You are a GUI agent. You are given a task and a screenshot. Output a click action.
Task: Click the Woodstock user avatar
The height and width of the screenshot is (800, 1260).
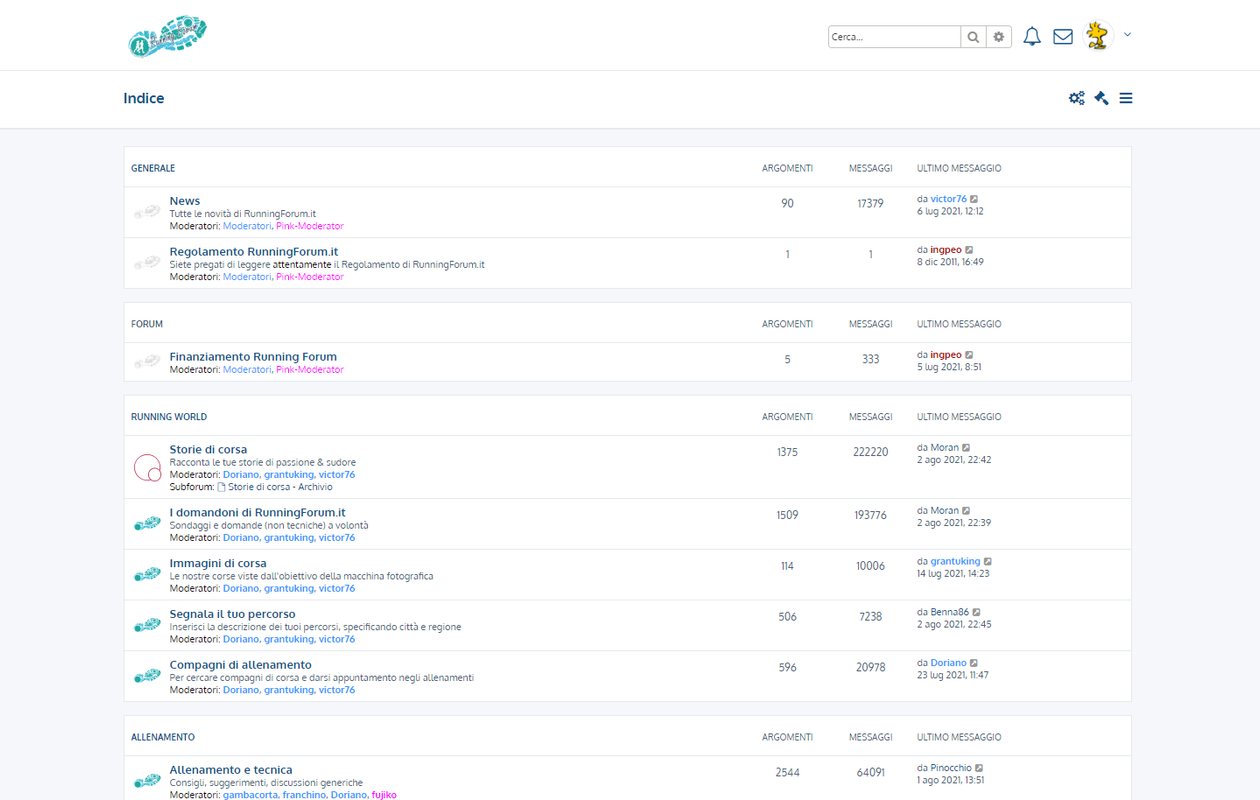click(x=1099, y=35)
